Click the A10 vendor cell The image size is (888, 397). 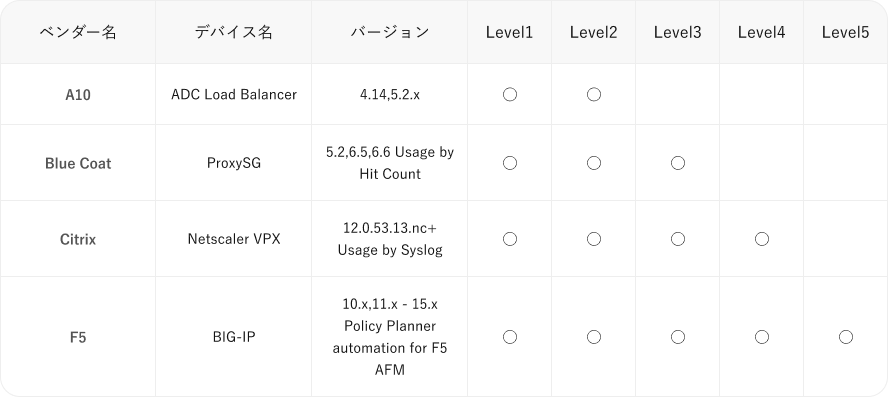point(78,95)
